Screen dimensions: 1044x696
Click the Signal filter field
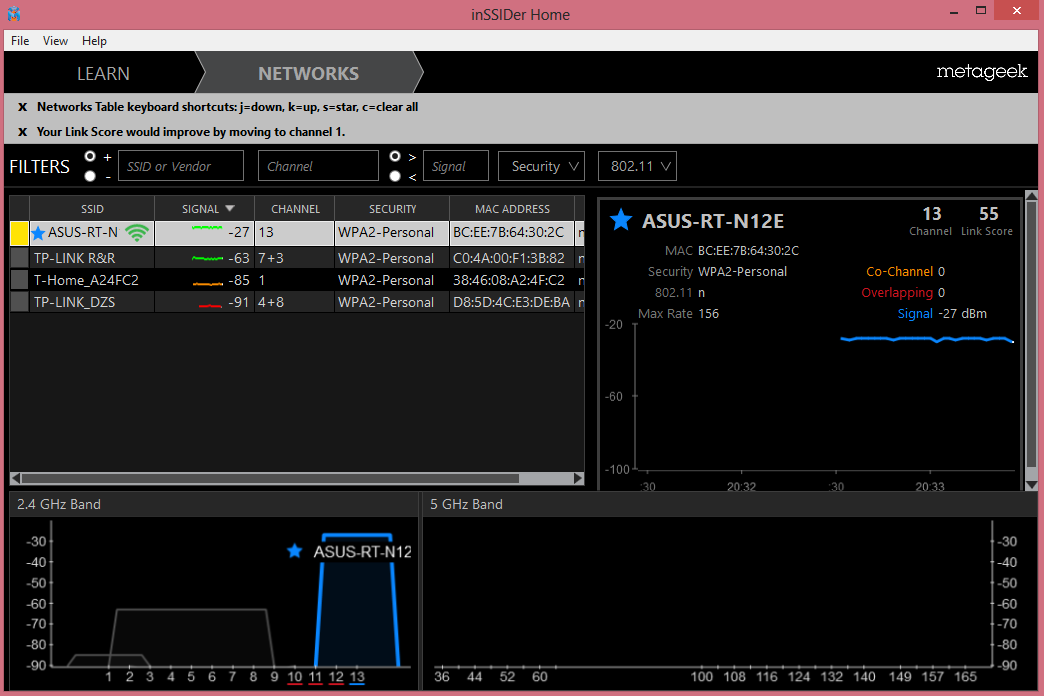coord(455,166)
